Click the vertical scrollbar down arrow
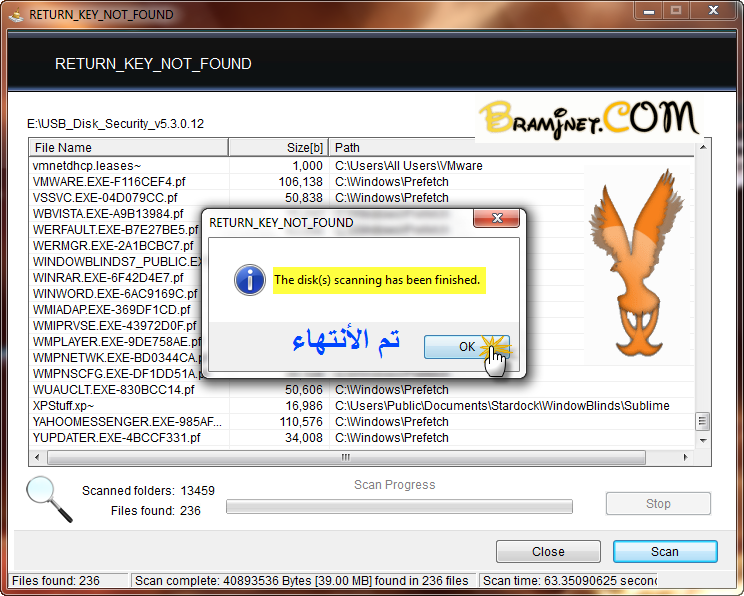The height and width of the screenshot is (596, 744). click(x=703, y=440)
